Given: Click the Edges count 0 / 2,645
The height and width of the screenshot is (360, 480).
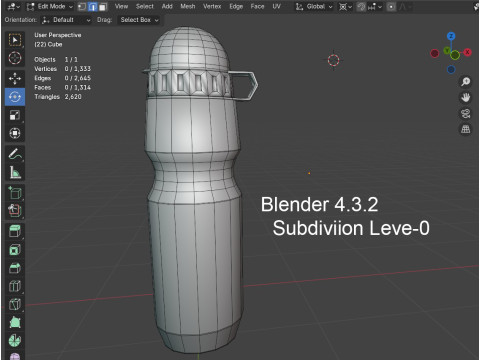Looking at the screenshot, I should point(78,78).
